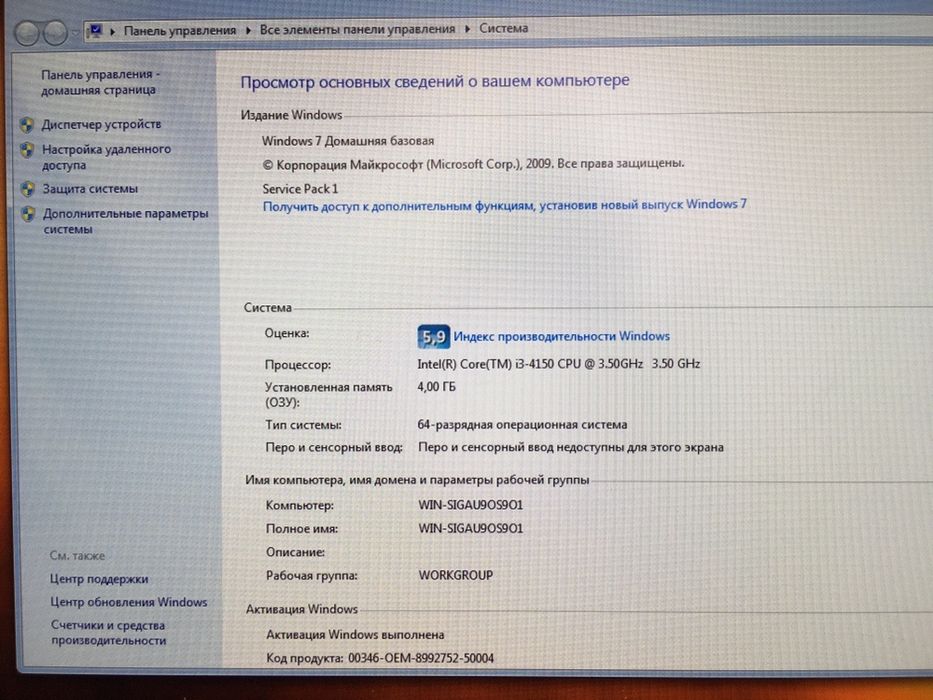Open Дополнительные параметры системы link
Image resolution: width=933 pixels, height=700 pixels.
pyautogui.click(x=126, y=221)
